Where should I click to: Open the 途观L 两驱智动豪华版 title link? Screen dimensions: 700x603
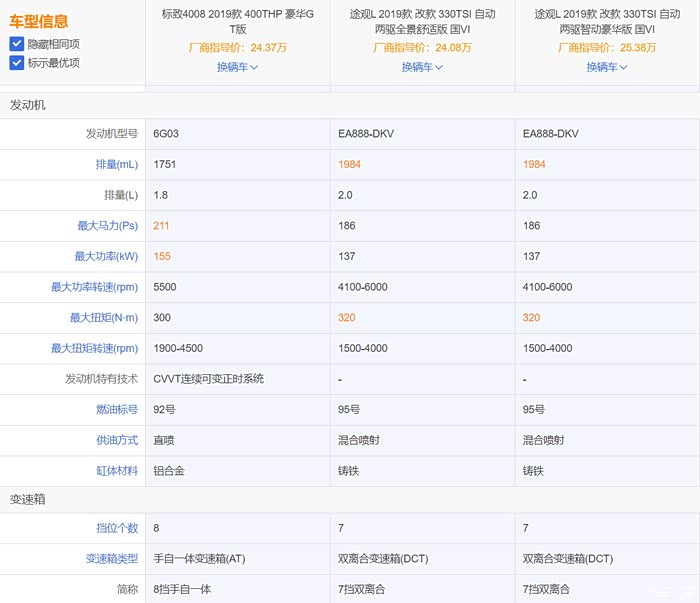coord(606,22)
